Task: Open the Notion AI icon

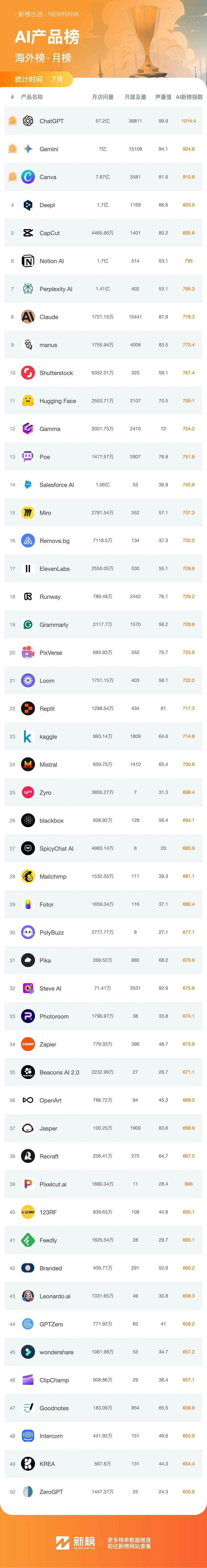Action: pyautogui.click(x=27, y=261)
